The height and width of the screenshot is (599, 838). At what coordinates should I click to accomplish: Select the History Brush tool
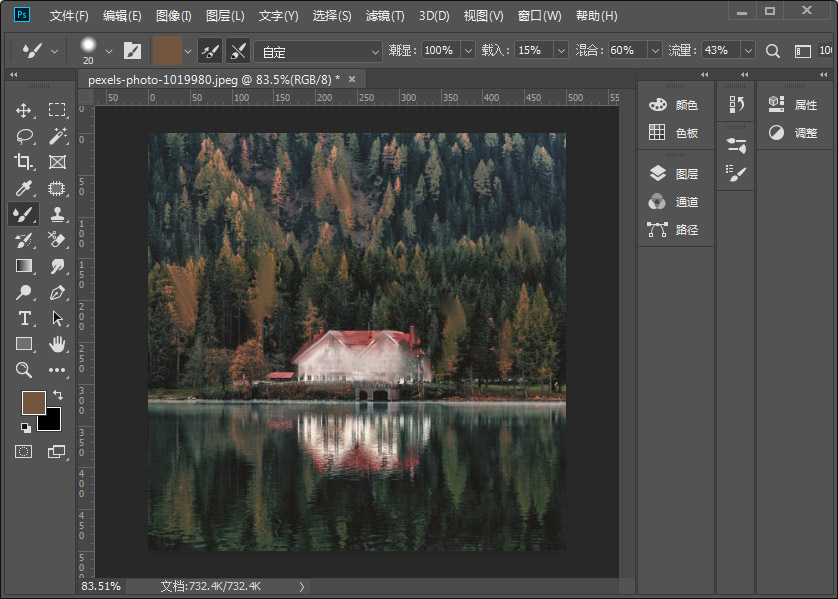click(x=24, y=240)
